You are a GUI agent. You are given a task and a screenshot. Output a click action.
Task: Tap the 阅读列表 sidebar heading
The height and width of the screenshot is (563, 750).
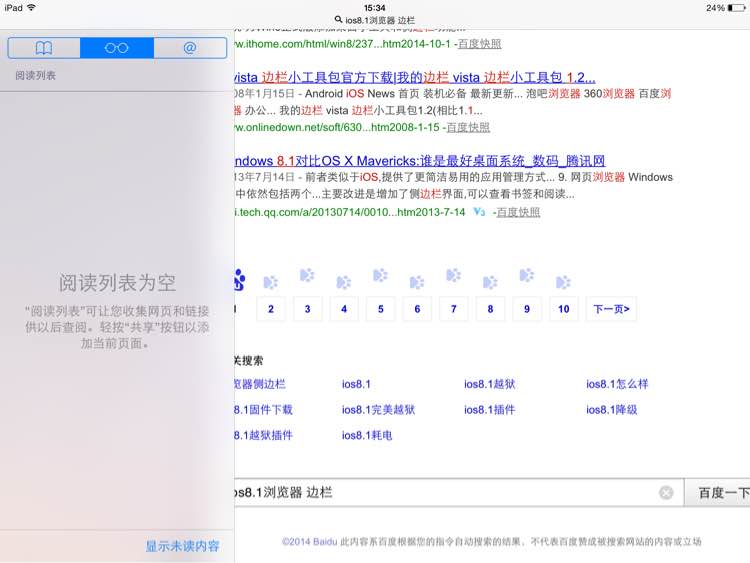[x=35, y=76]
